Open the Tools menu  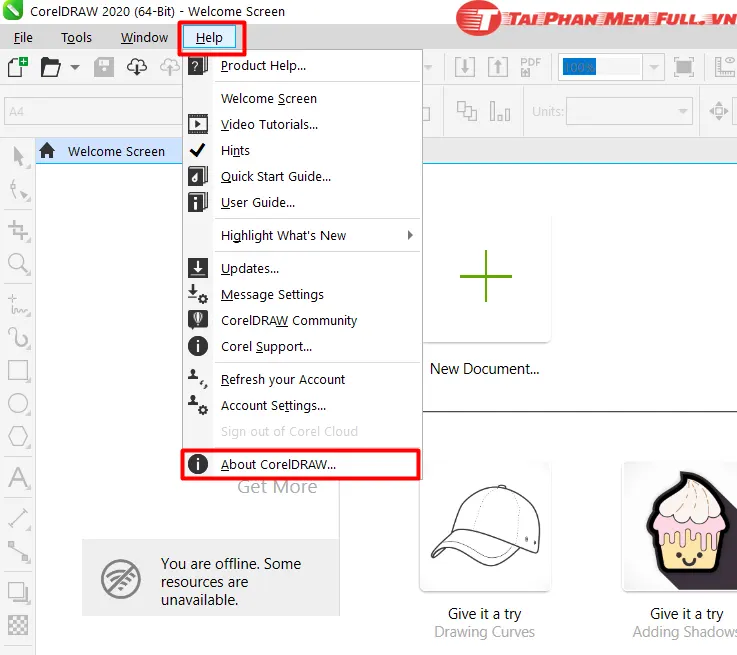point(76,38)
